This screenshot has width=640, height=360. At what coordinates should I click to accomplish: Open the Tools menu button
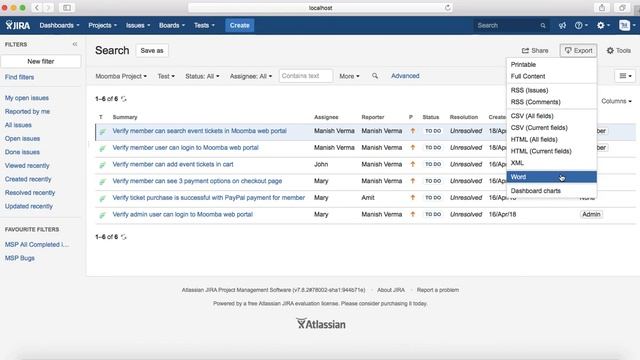(619, 51)
